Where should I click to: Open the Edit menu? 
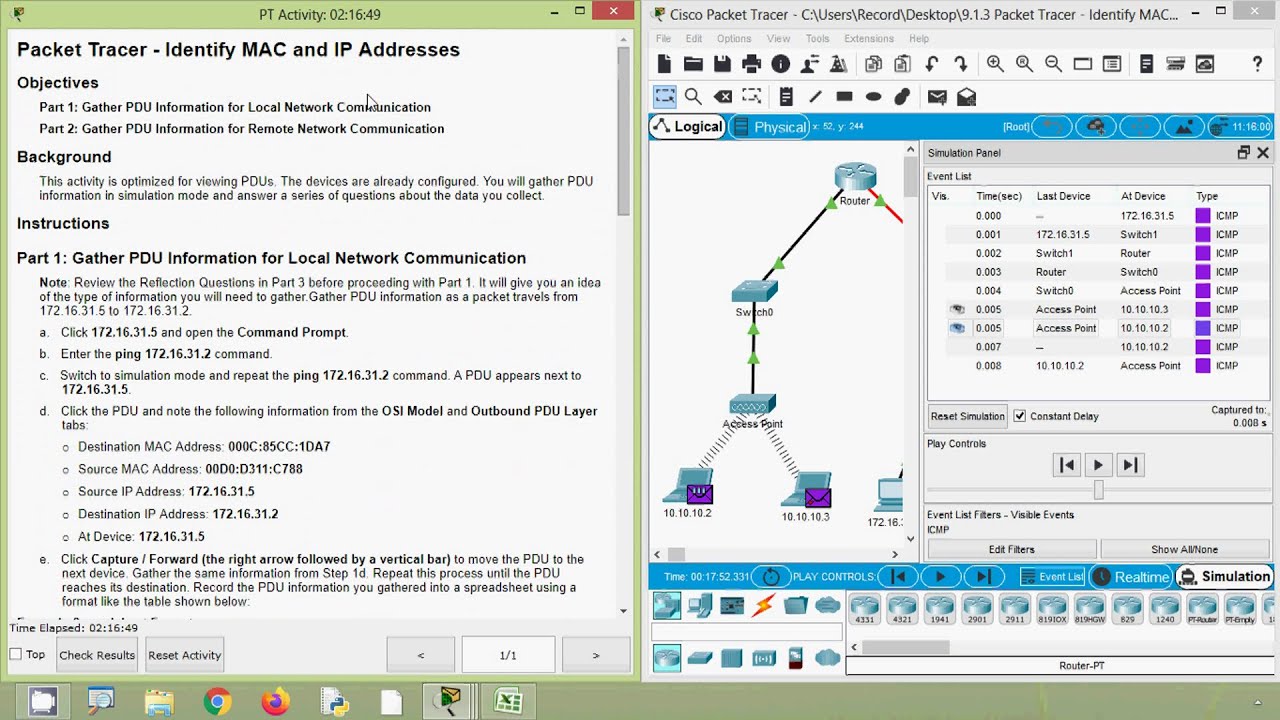coord(694,39)
